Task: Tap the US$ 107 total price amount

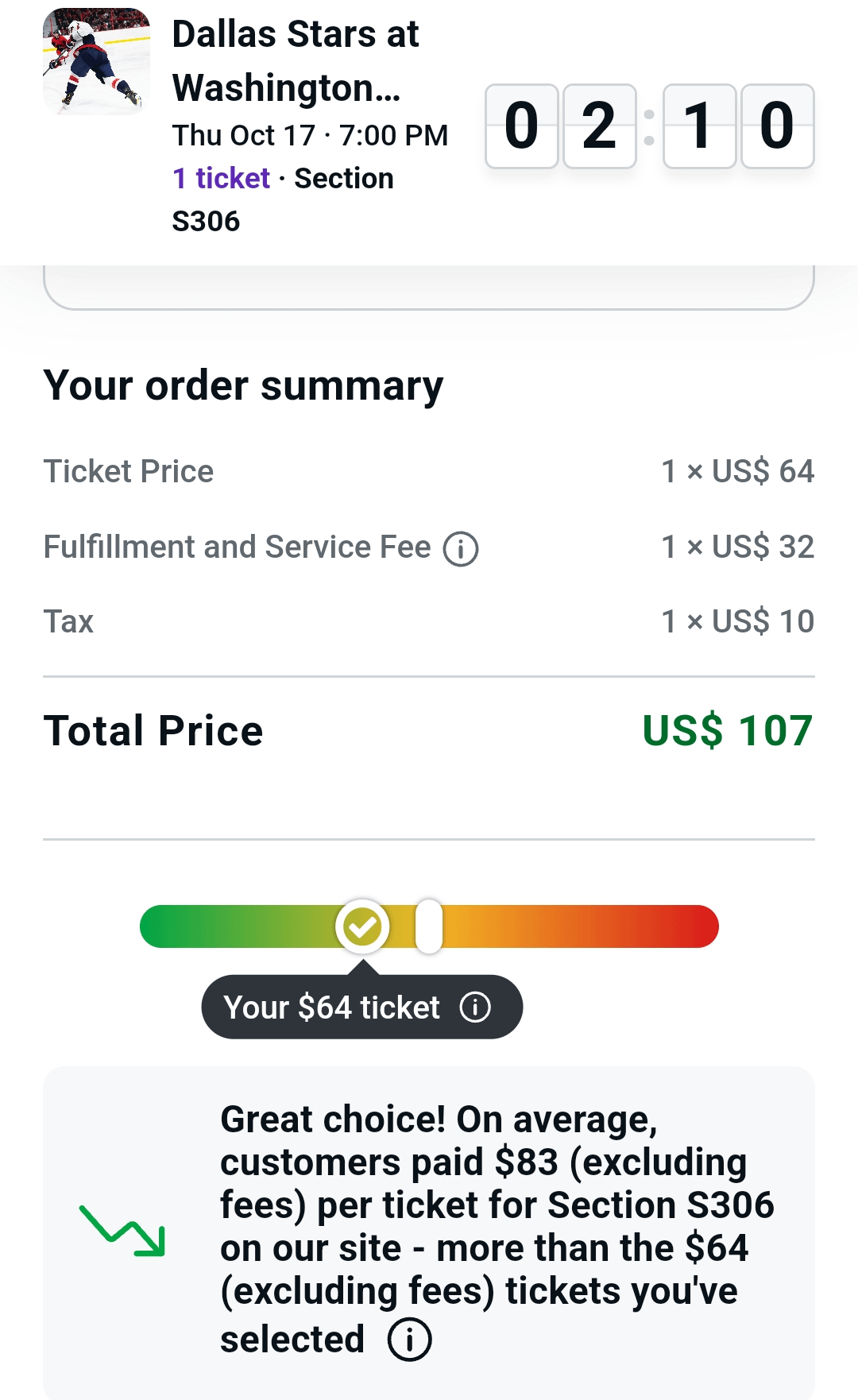Action: 727,731
